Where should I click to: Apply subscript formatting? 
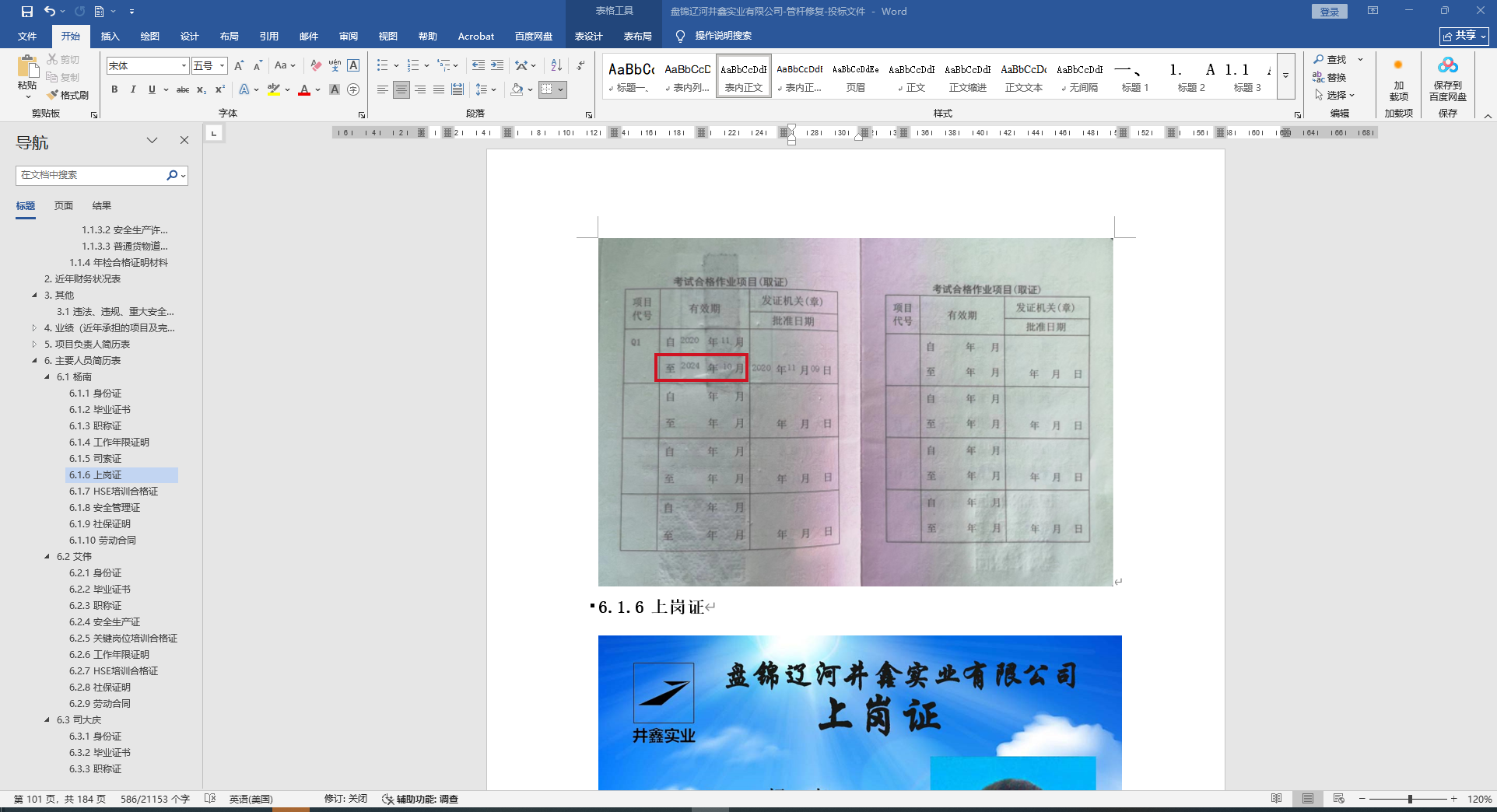point(202,90)
